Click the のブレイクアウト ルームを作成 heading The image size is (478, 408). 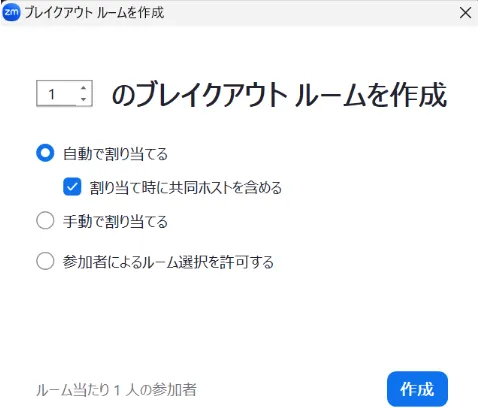pyautogui.click(x=279, y=95)
